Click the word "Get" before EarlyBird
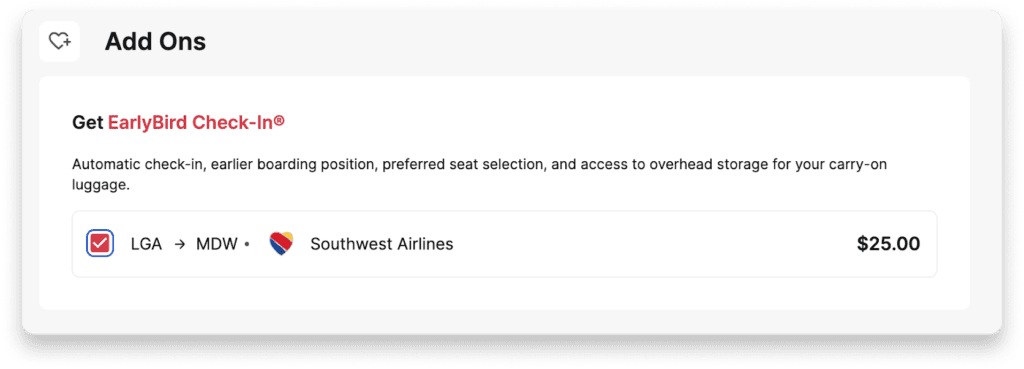Viewport: 1024px width, 369px height. click(x=88, y=122)
